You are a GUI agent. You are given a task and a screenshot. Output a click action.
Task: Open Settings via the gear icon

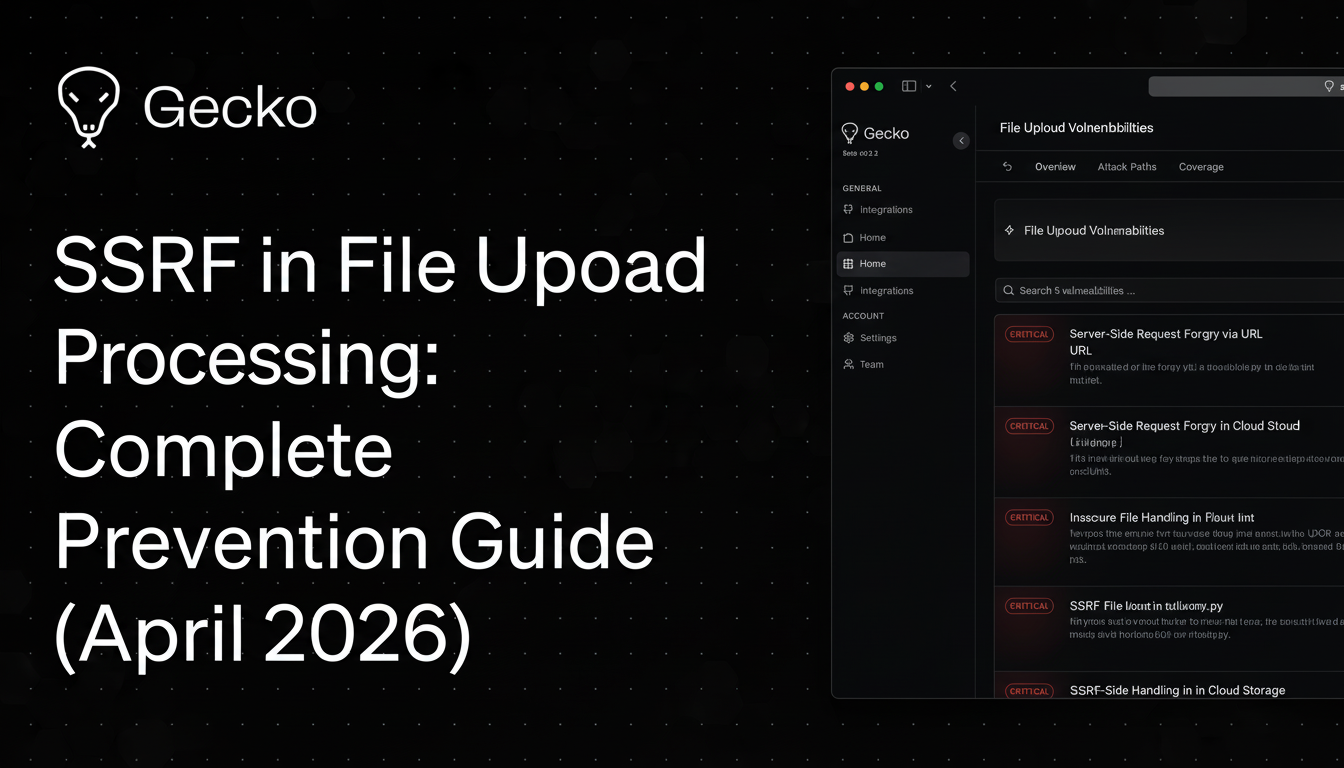(x=849, y=338)
